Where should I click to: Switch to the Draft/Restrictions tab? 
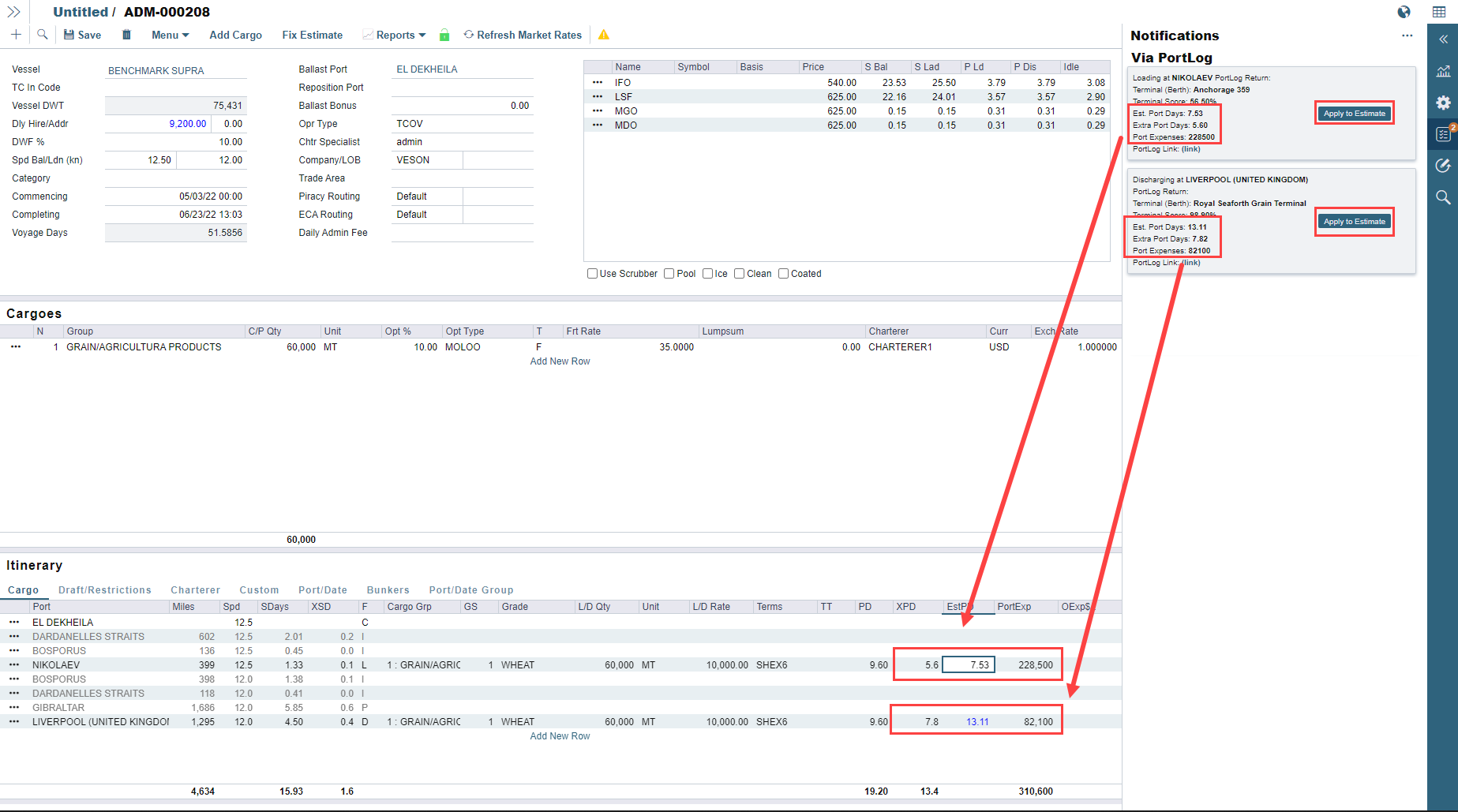[104, 590]
